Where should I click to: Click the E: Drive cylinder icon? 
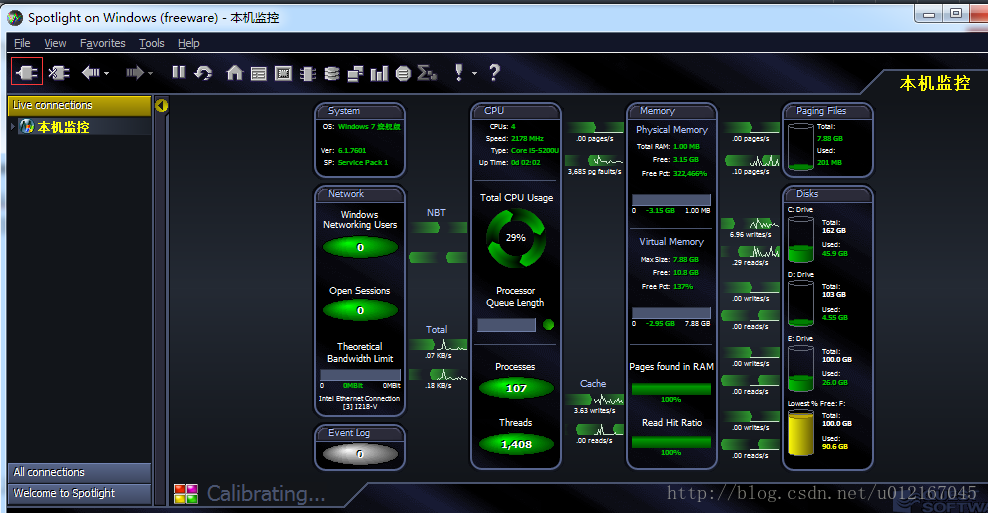[801, 368]
